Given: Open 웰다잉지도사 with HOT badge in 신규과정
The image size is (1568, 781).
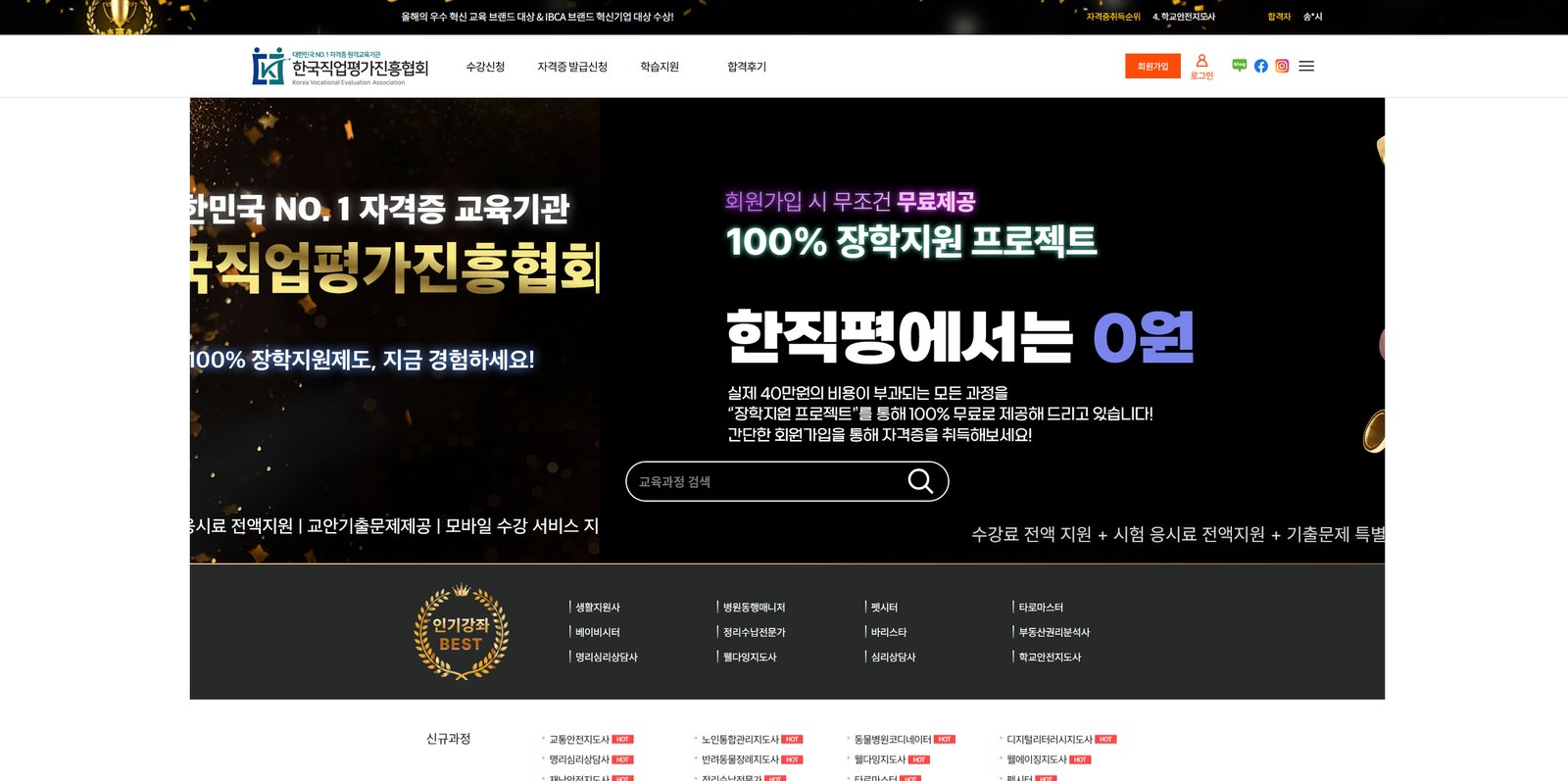Looking at the screenshot, I should (880, 759).
